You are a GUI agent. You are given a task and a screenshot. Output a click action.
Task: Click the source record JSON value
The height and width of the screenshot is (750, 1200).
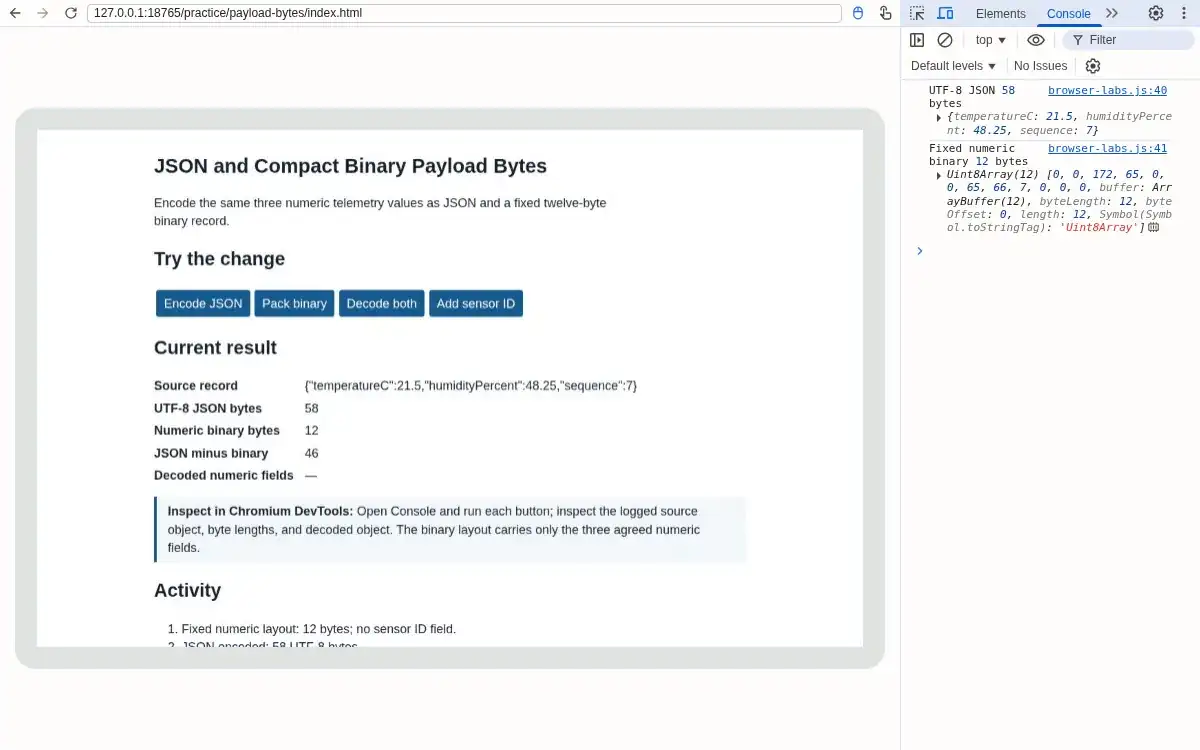tap(470, 386)
